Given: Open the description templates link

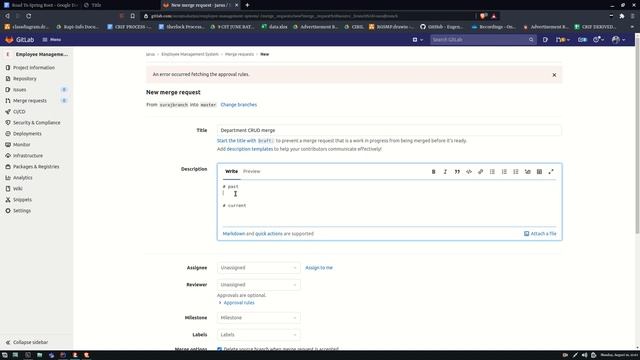Looking at the screenshot, I should [250, 149].
